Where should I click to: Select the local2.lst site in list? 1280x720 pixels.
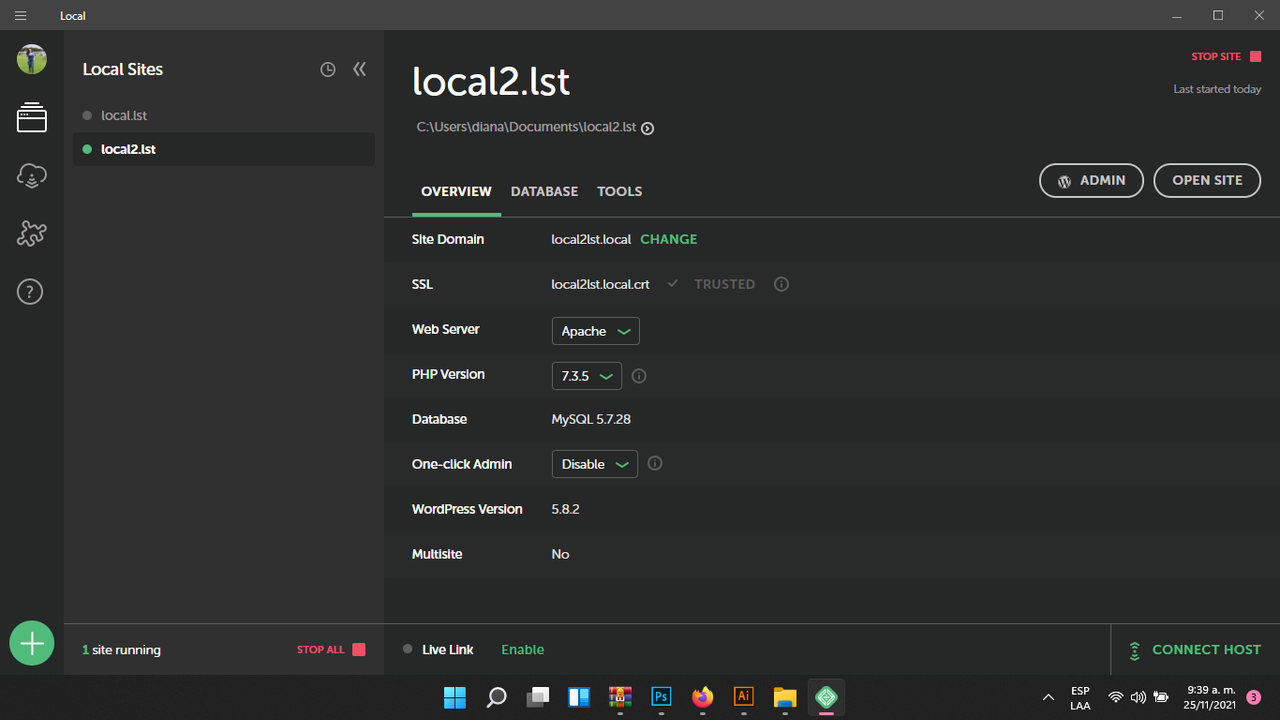224,149
